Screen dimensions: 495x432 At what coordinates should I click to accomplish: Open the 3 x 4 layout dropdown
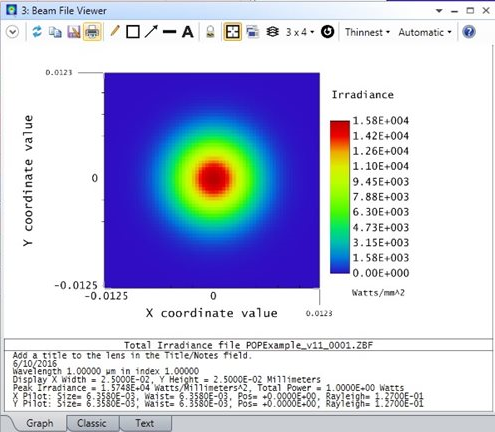click(x=300, y=32)
